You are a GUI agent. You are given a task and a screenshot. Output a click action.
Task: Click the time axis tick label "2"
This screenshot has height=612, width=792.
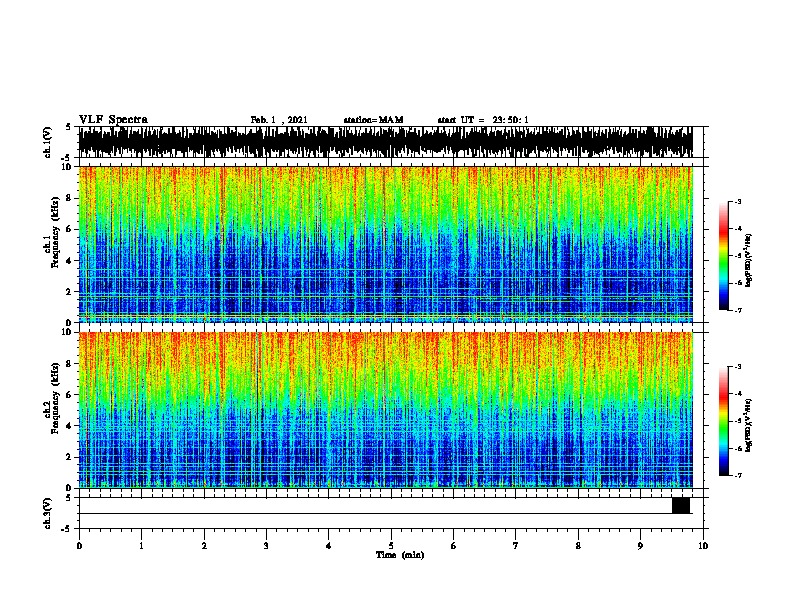click(x=204, y=546)
